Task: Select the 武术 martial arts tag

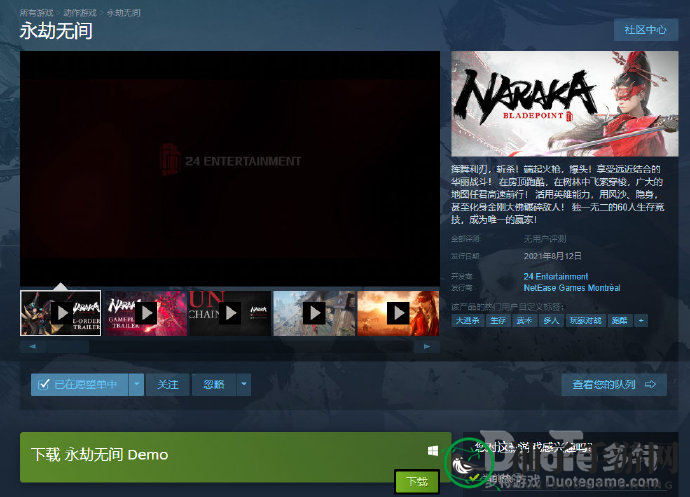Action: click(x=524, y=320)
